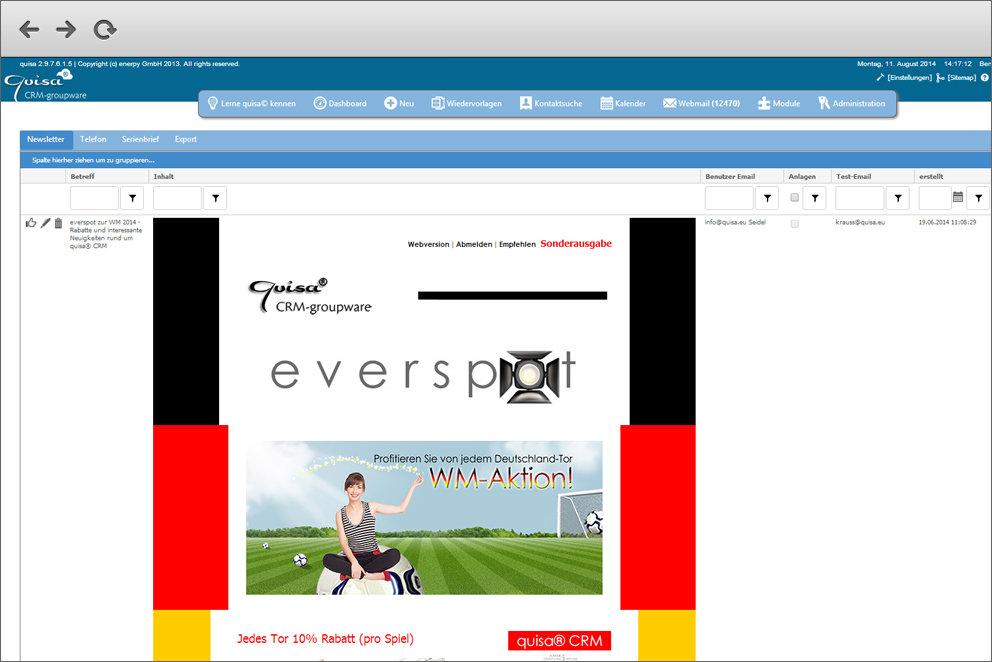Open Betreff filter funnel menu
Image resolution: width=992 pixels, height=662 pixels.
132,198
